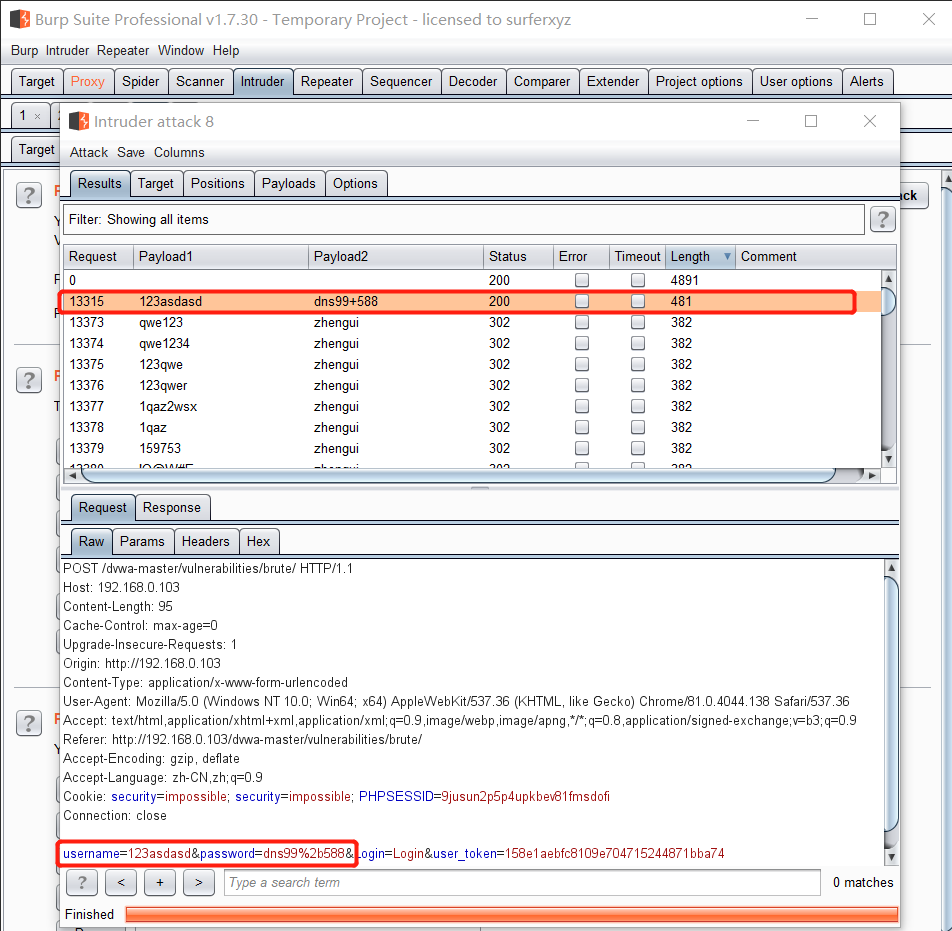Click results table horizontal scroll left arrow
The width and height of the screenshot is (952, 931).
click(72, 476)
